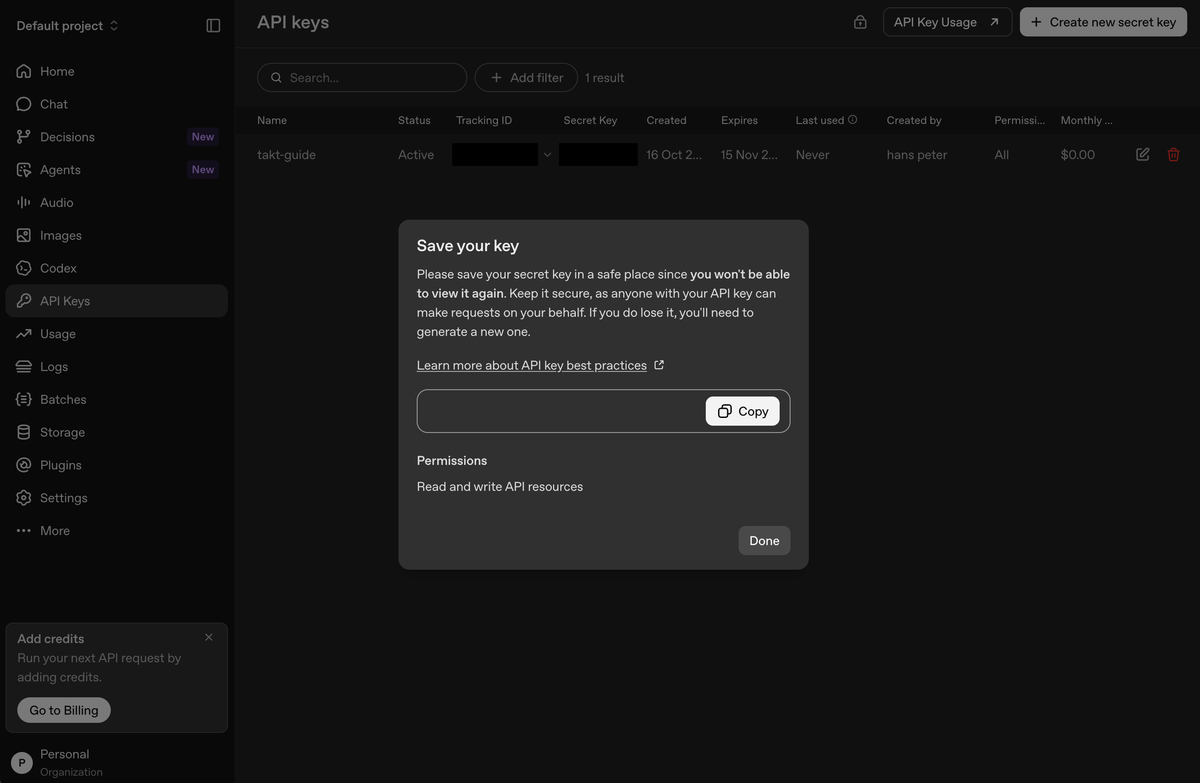Click the lock icon in header
1200x783 pixels.
click(x=860, y=22)
